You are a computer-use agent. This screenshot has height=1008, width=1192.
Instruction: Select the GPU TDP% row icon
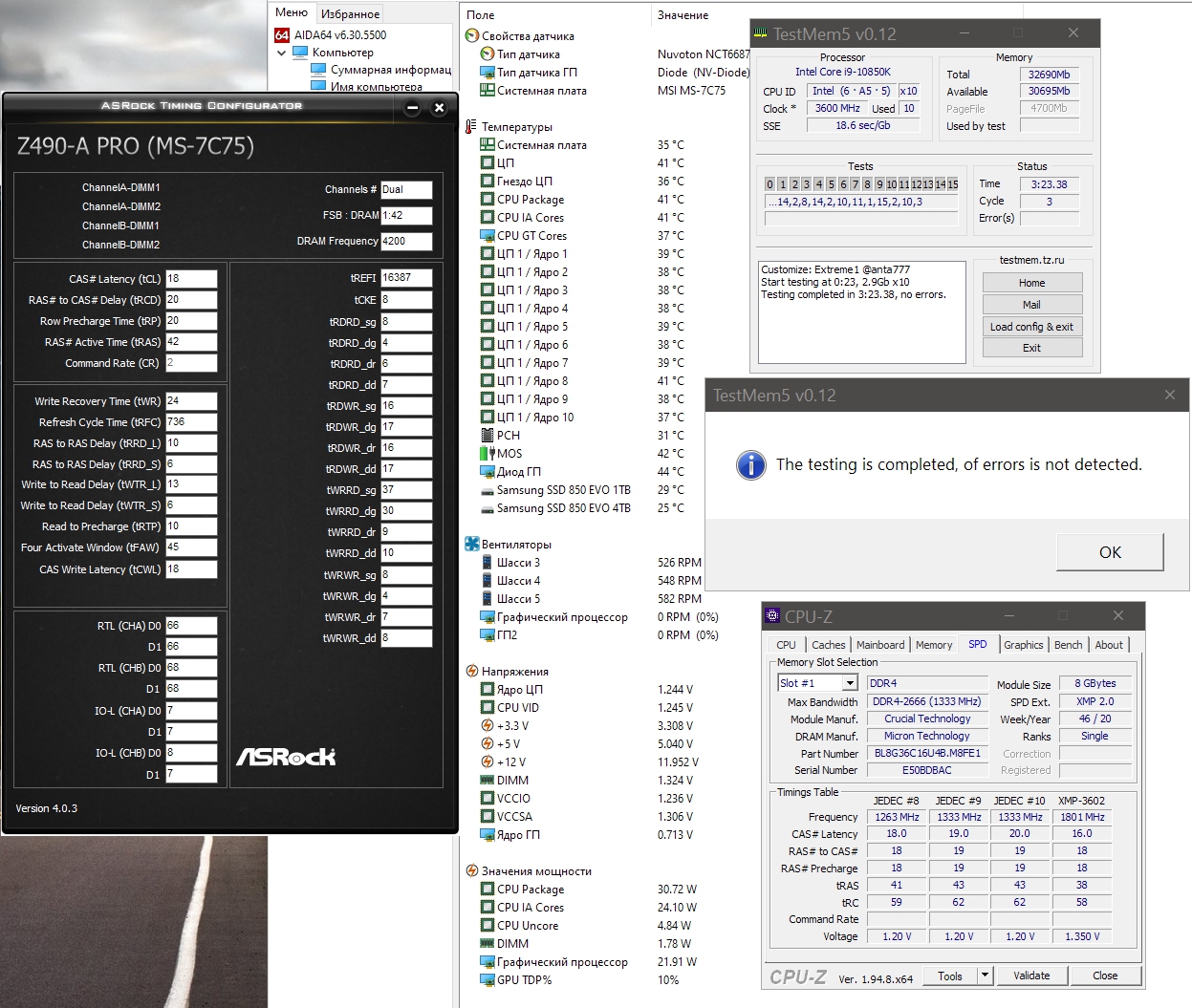click(x=487, y=980)
